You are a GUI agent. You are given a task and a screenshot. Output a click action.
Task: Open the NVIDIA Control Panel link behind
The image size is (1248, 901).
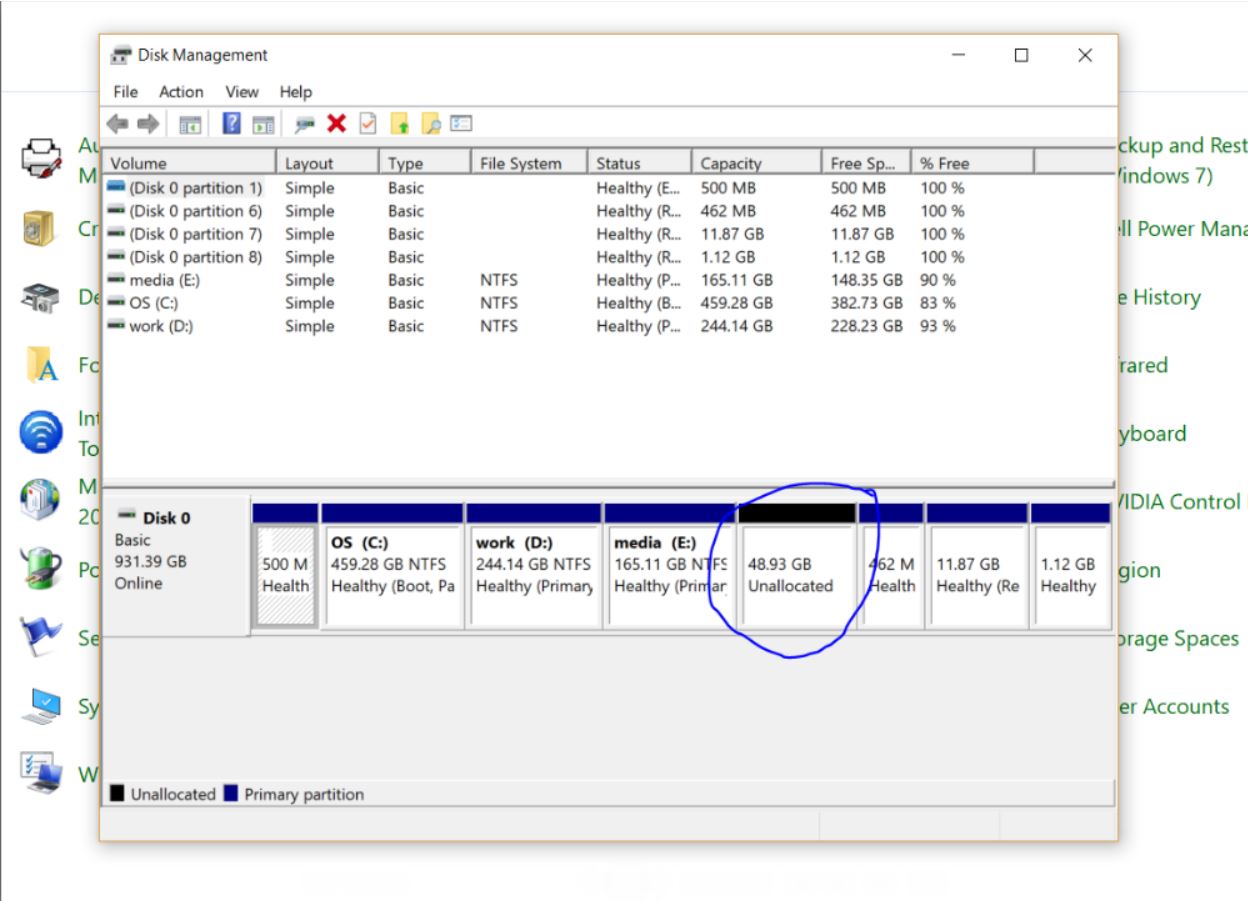(x=1183, y=502)
